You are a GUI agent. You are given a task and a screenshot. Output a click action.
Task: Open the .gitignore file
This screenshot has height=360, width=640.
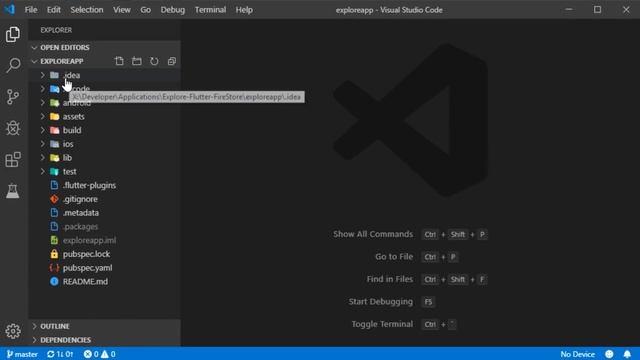(80, 199)
